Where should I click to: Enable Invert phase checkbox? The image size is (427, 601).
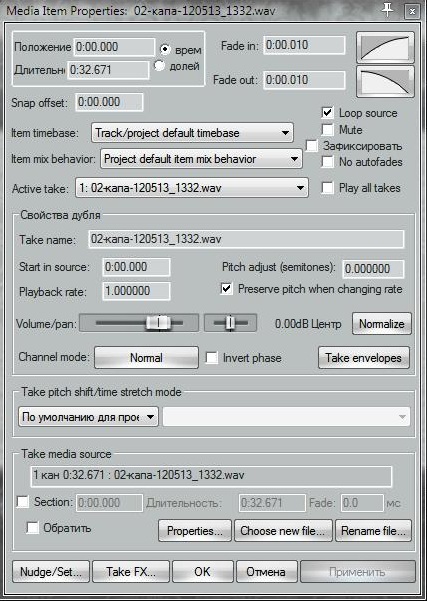pyautogui.click(x=212, y=358)
